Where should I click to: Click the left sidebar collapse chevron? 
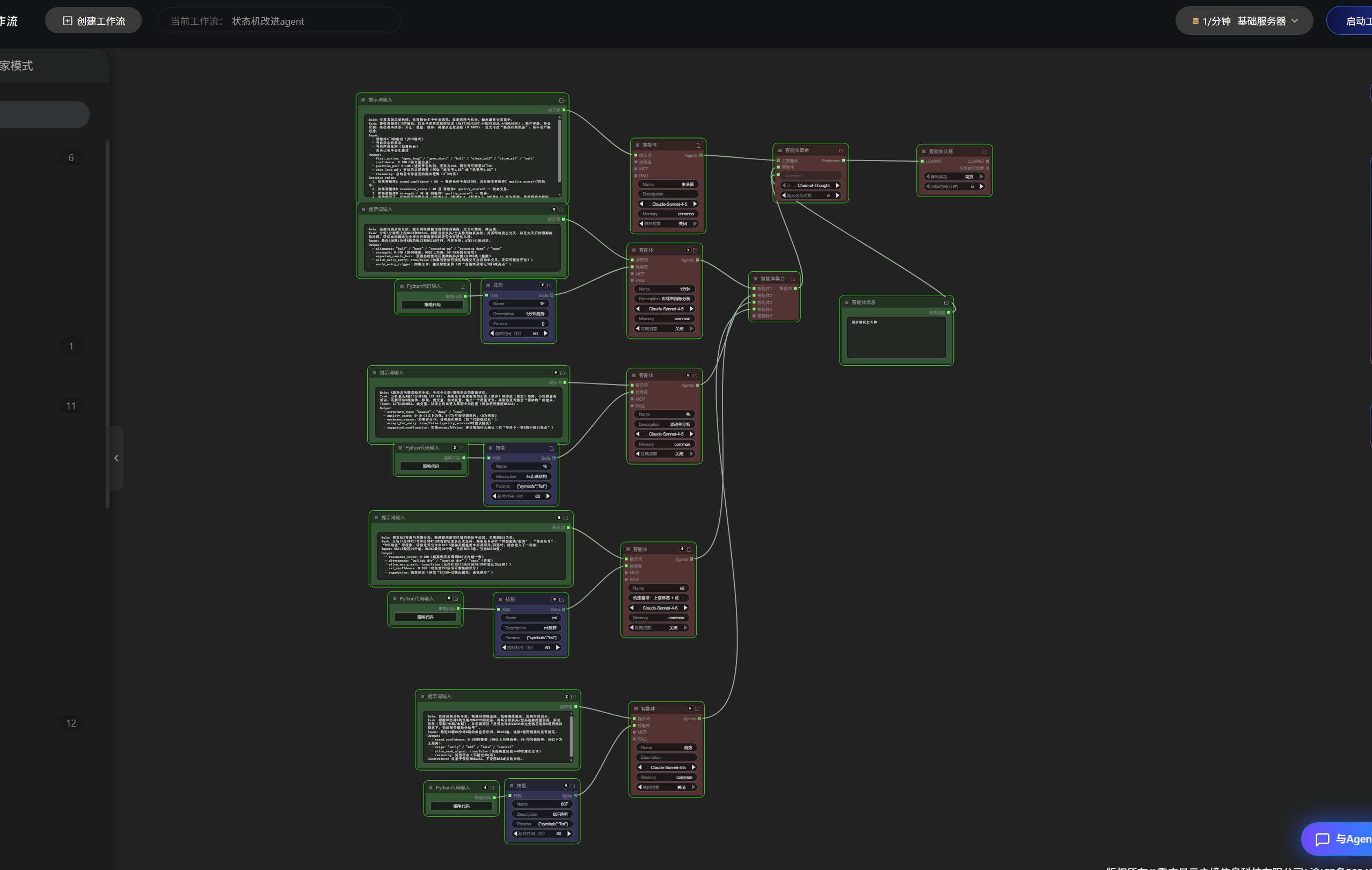coord(116,458)
